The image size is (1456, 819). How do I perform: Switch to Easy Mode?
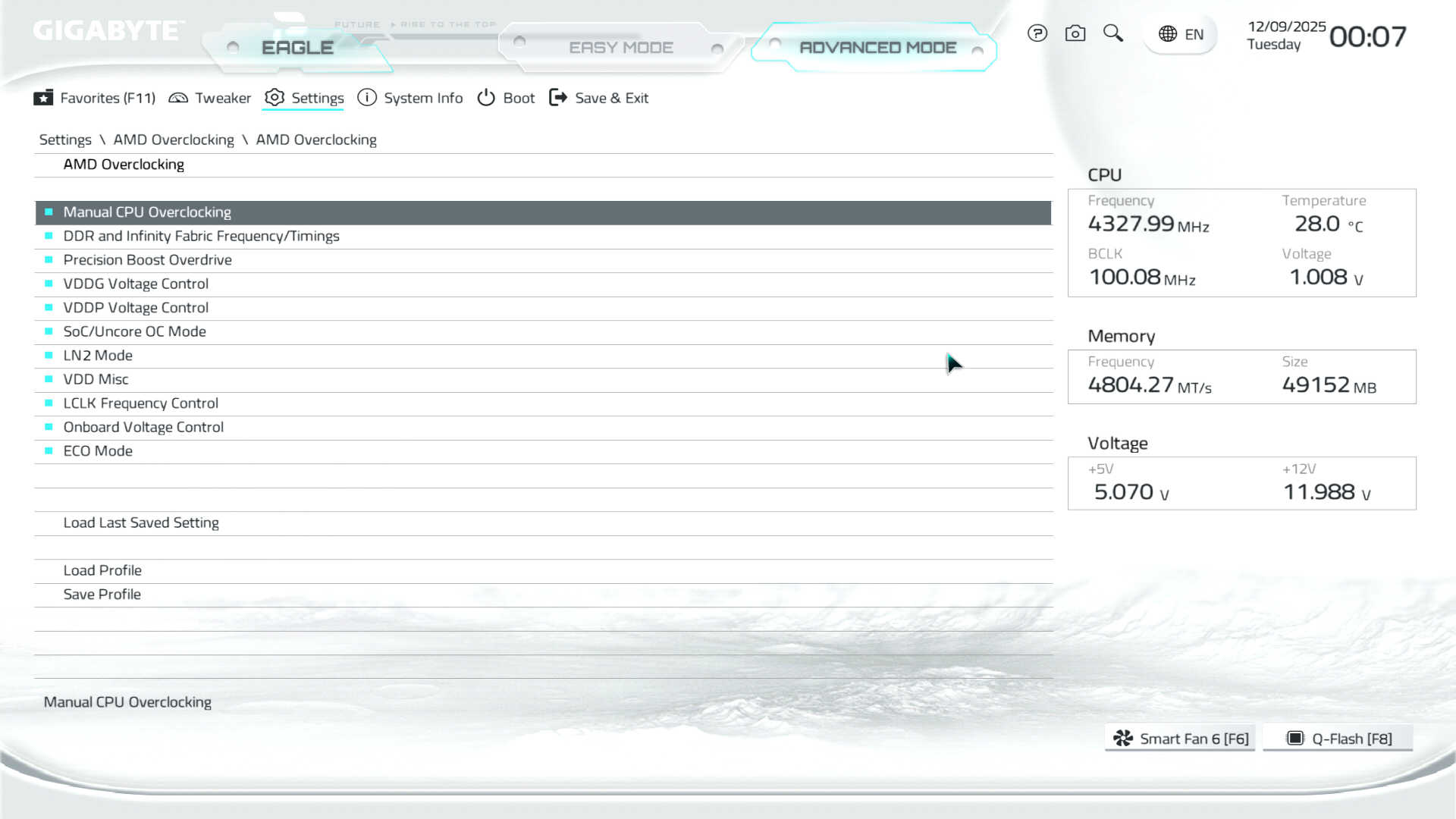[x=620, y=48]
